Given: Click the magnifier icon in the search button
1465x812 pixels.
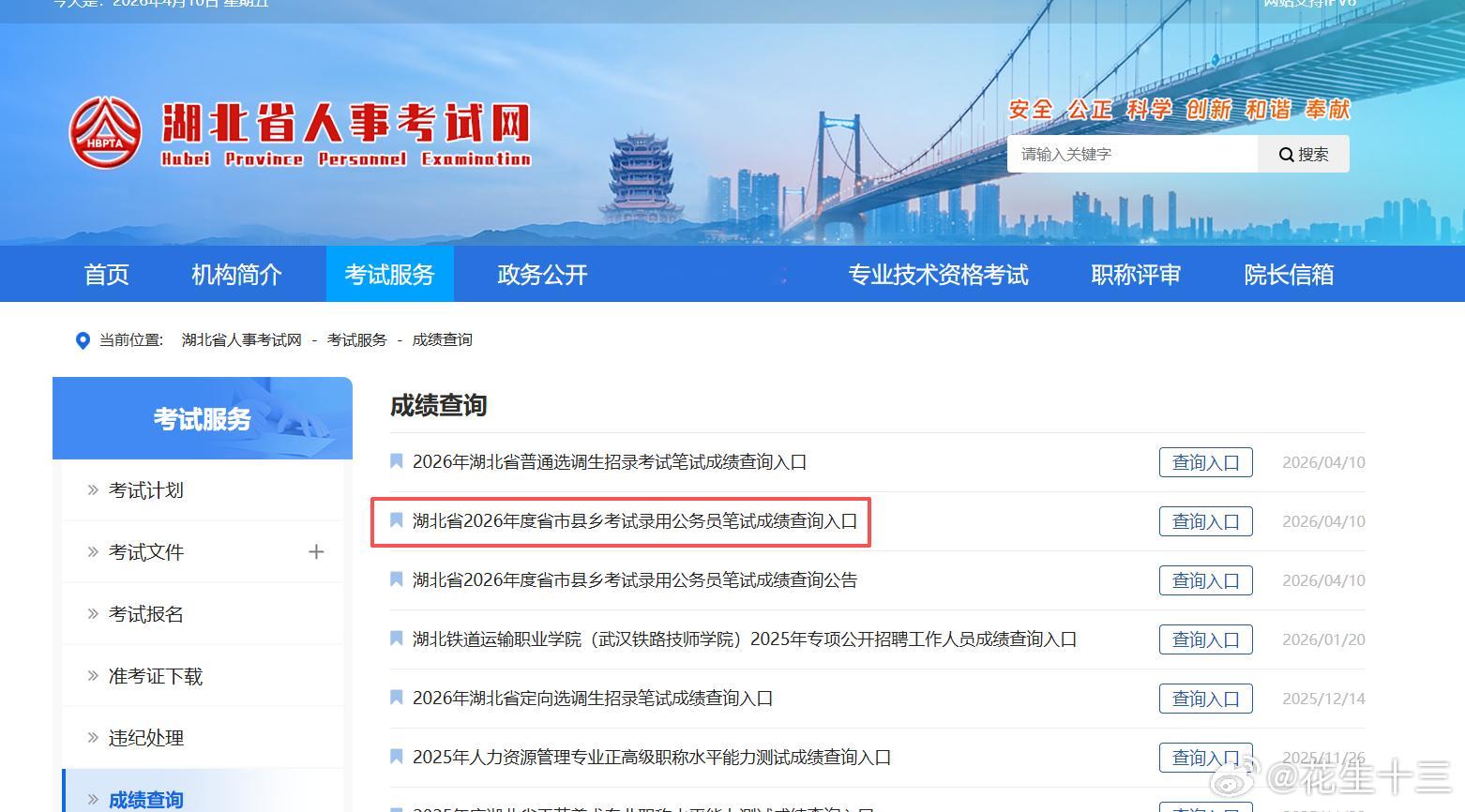Looking at the screenshot, I should point(1286,154).
